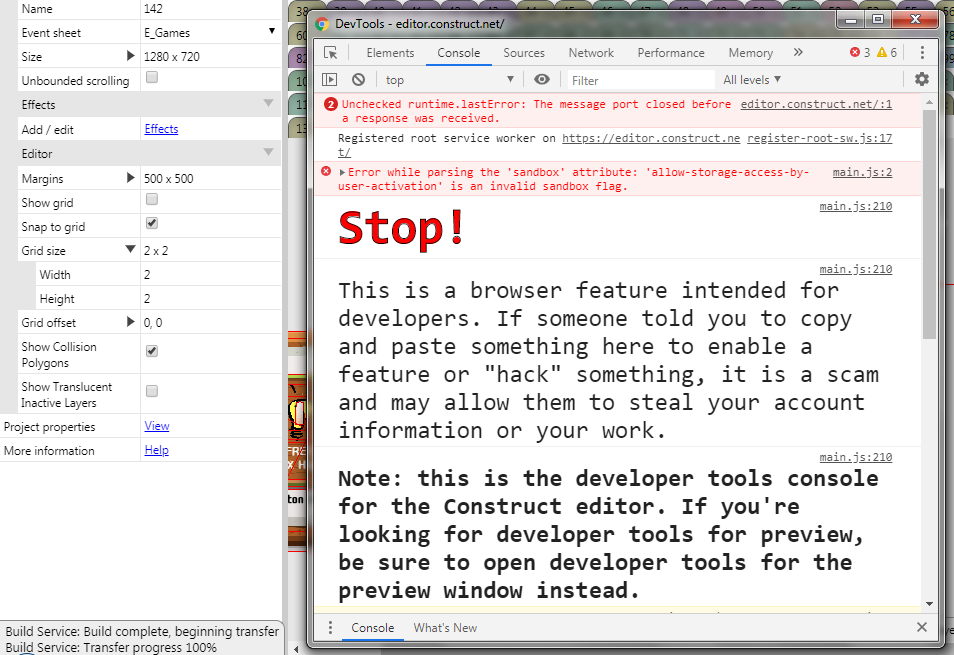Toggle Unbounded scrolling checkbox
The width and height of the screenshot is (954, 655).
[x=152, y=77]
